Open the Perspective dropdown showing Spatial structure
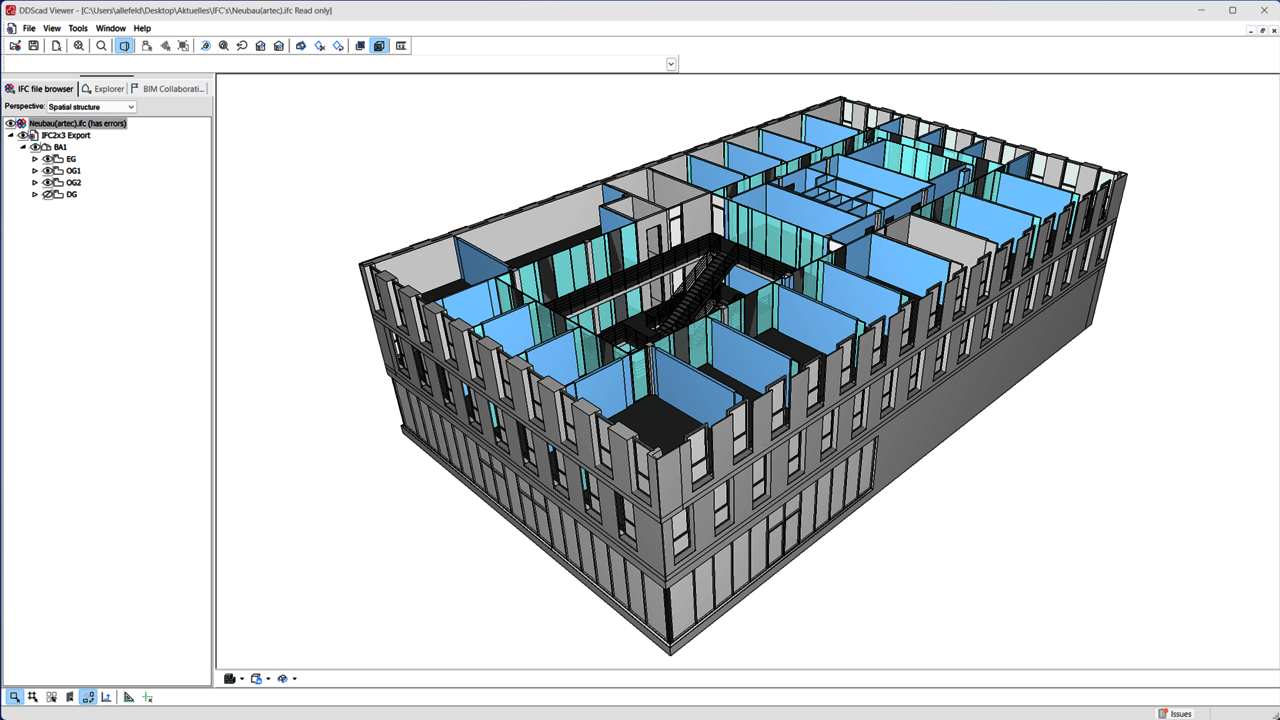1280x720 pixels. (x=91, y=107)
